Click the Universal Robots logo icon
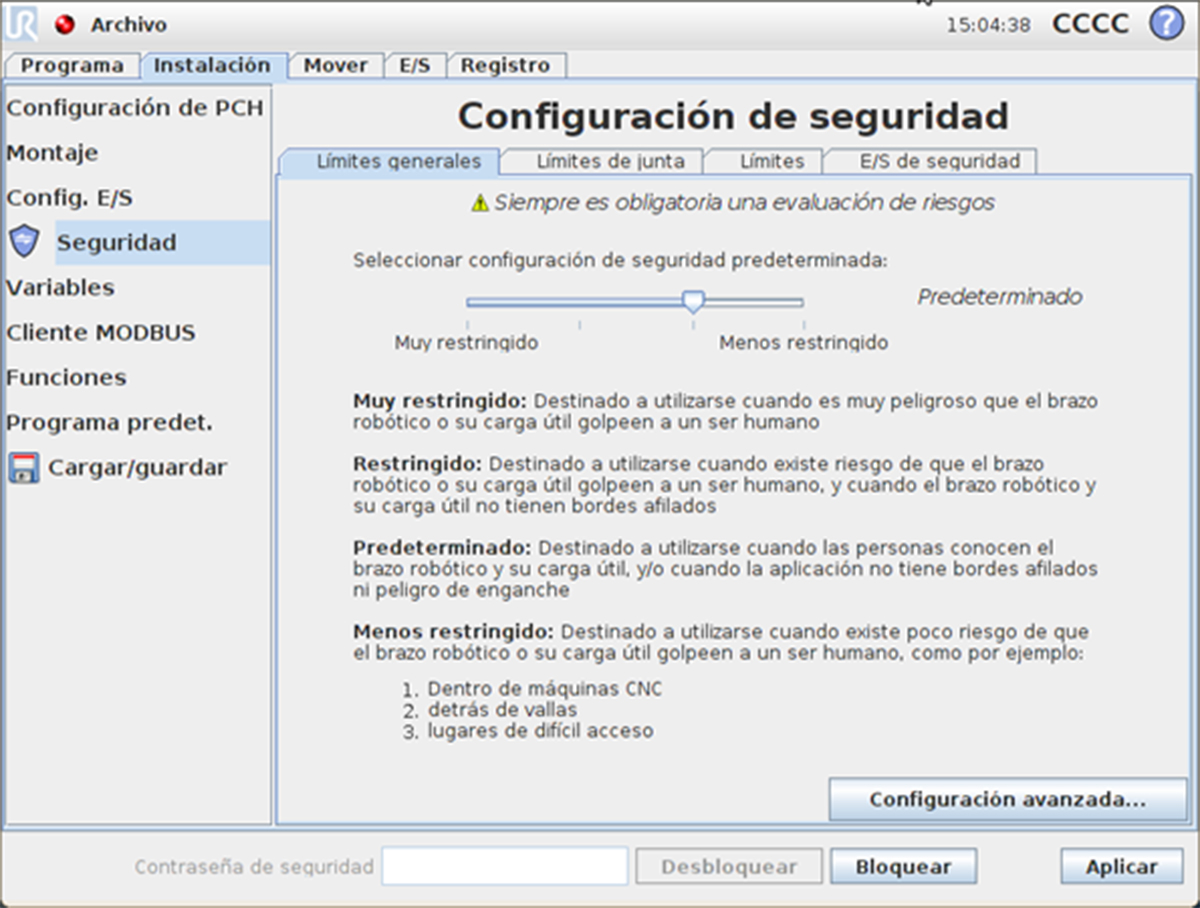 point(21,24)
